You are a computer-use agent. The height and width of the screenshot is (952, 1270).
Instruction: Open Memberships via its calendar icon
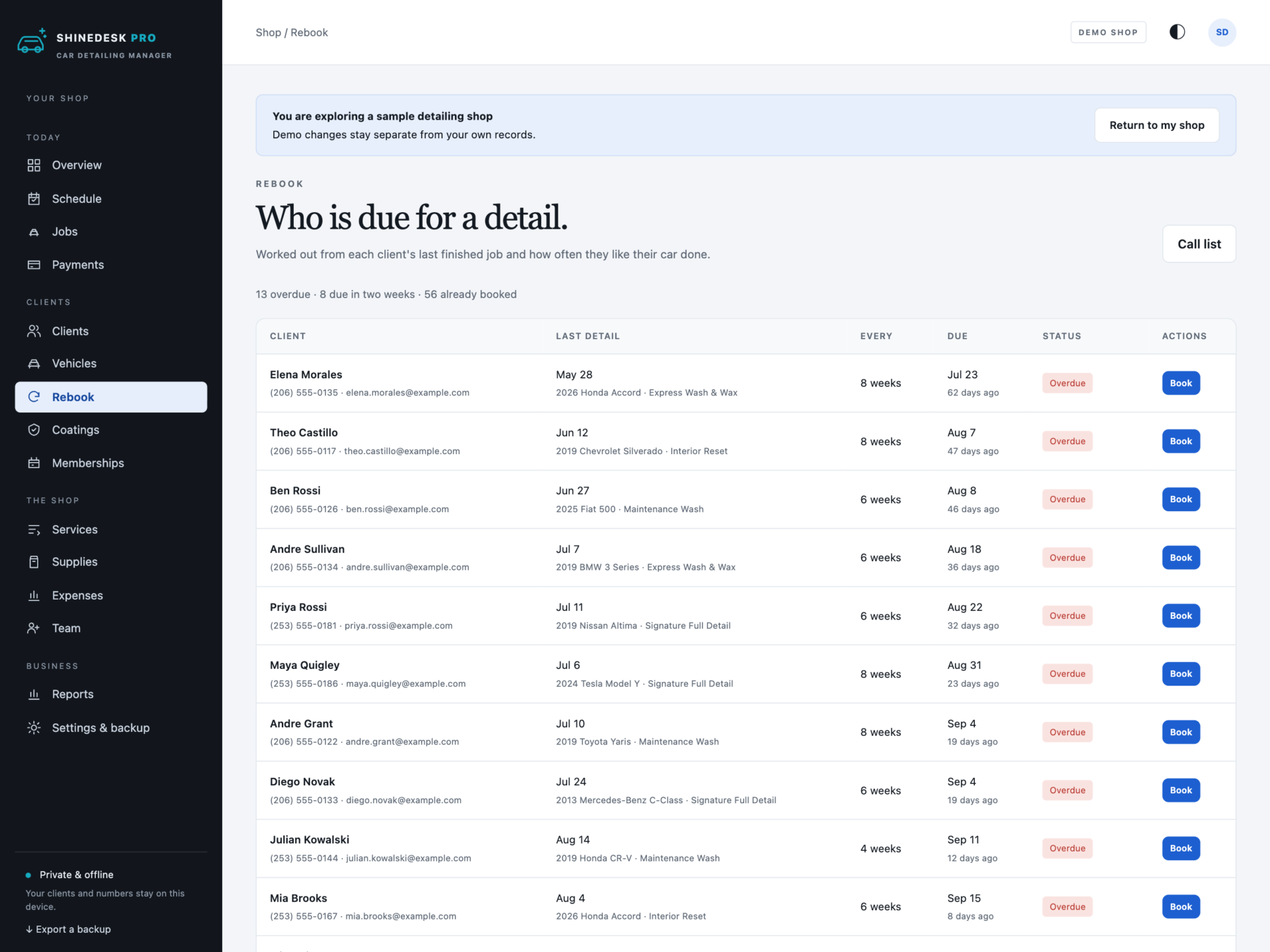coord(34,463)
